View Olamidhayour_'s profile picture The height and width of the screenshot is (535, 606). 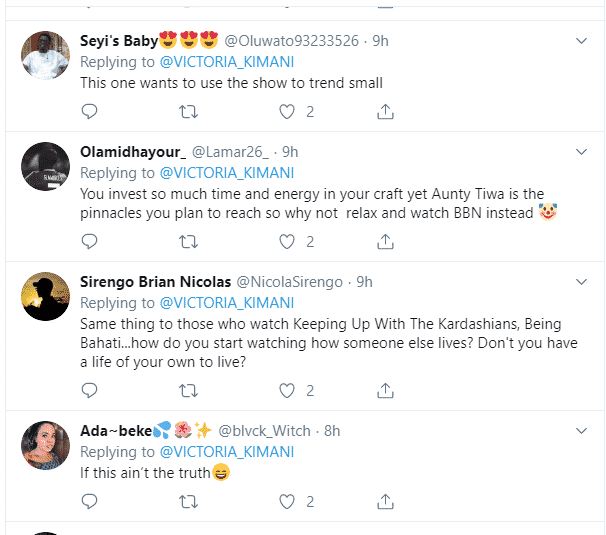coord(46,166)
